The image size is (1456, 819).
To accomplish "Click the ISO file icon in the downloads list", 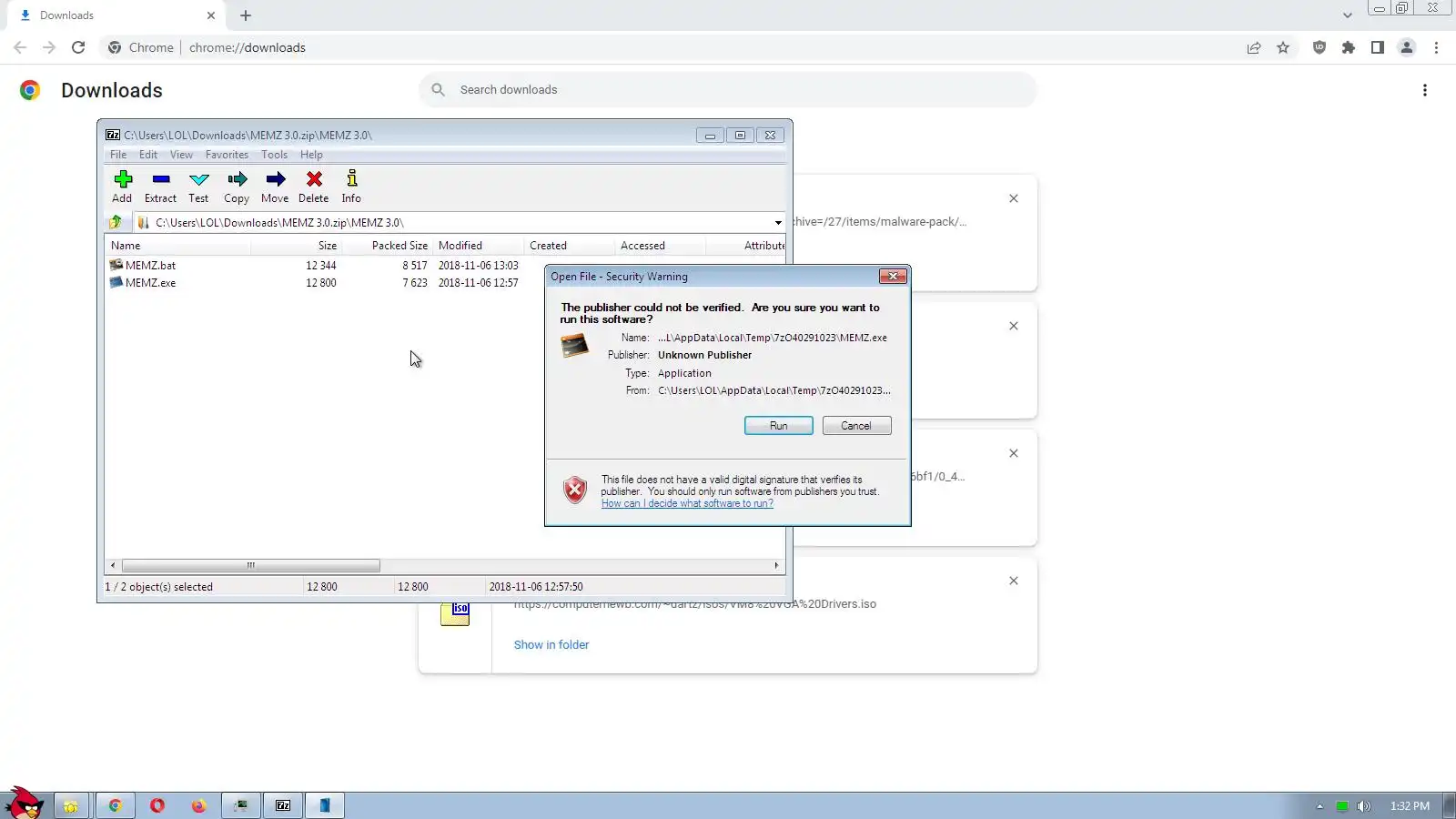I will click(455, 614).
